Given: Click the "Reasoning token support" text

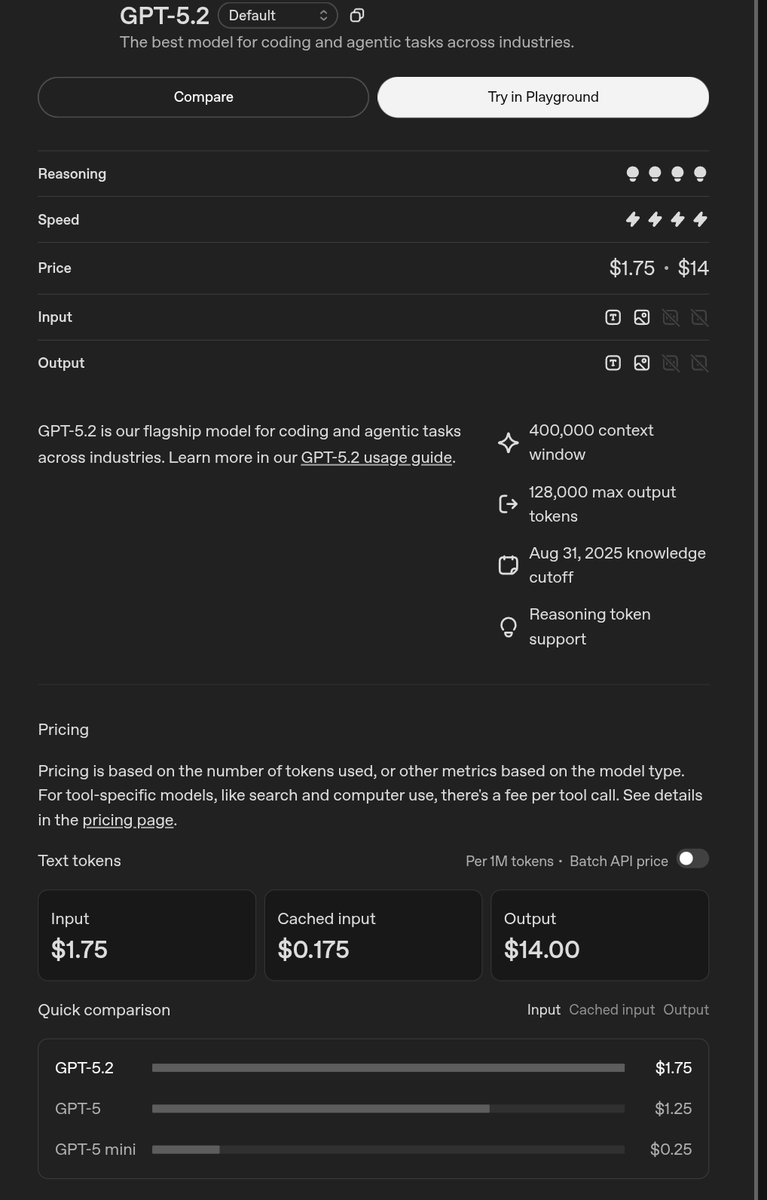Looking at the screenshot, I should tap(590, 627).
